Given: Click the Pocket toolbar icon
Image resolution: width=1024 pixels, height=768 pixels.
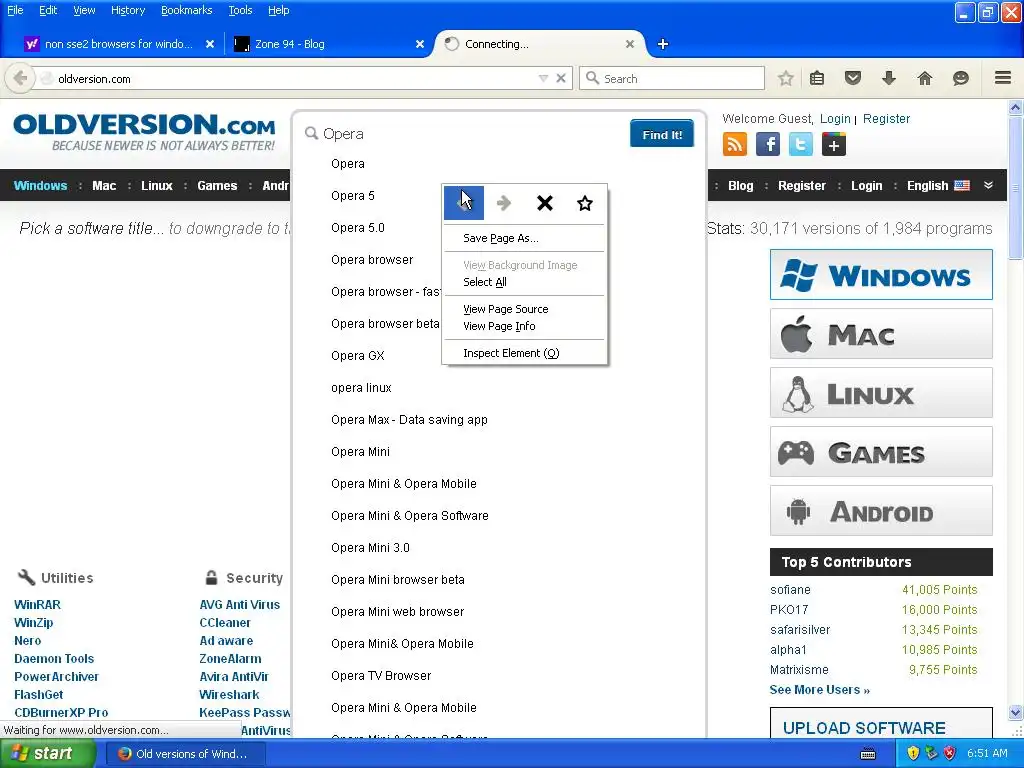Looking at the screenshot, I should 853,78.
